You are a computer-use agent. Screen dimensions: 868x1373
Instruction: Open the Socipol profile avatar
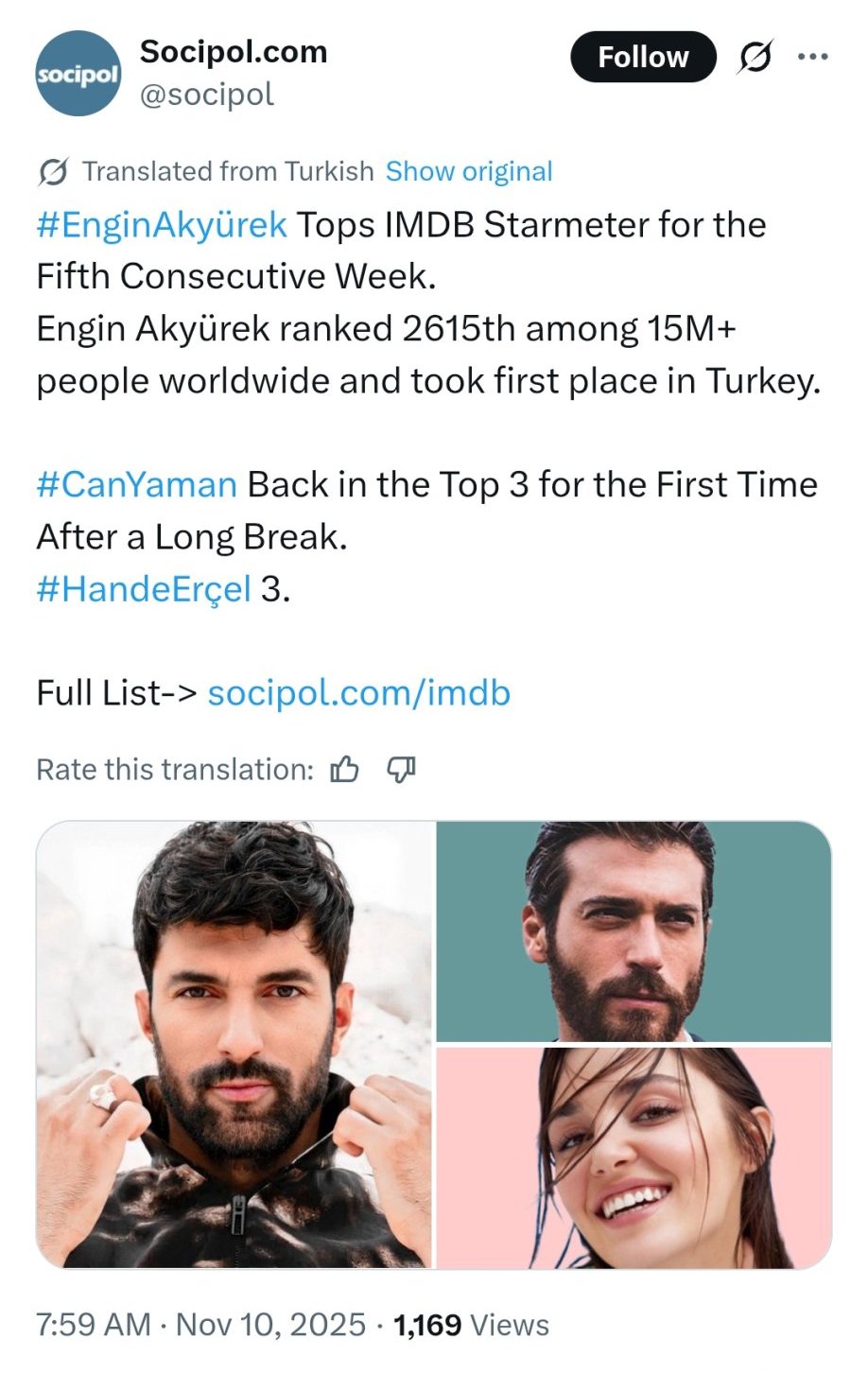click(78, 74)
